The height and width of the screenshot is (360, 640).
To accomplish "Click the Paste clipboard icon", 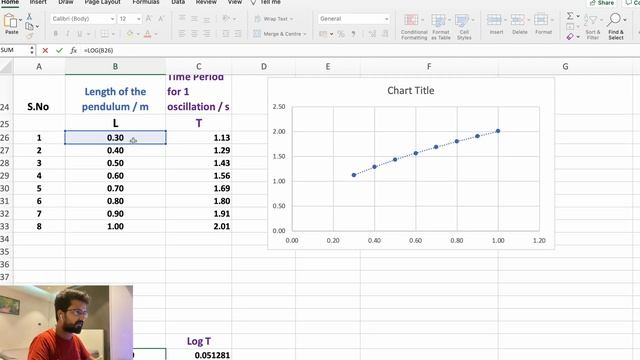I will pos(10,21).
